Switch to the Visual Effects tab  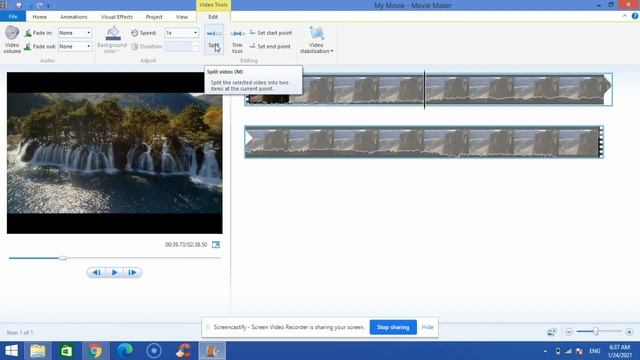tap(117, 17)
